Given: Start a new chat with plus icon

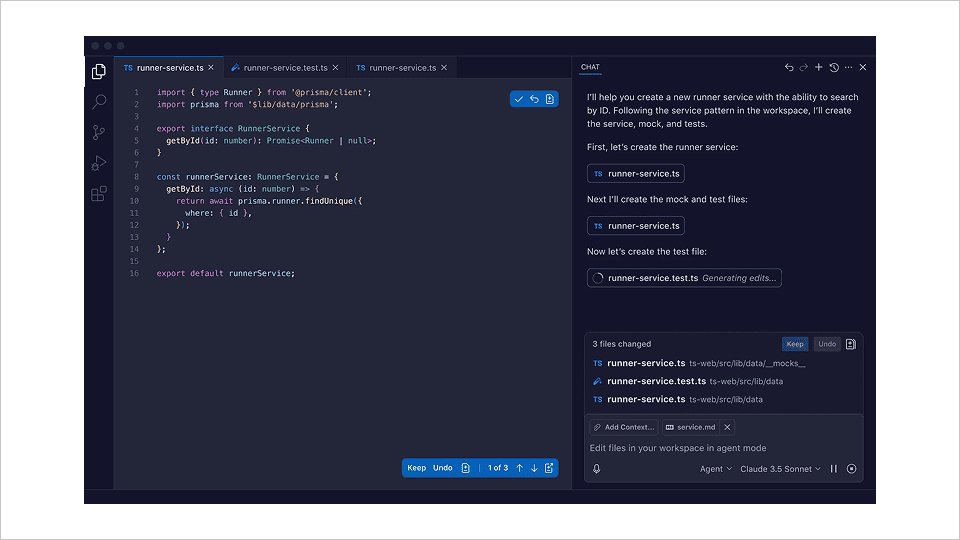Looking at the screenshot, I should pyautogui.click(x=819, y=68).
